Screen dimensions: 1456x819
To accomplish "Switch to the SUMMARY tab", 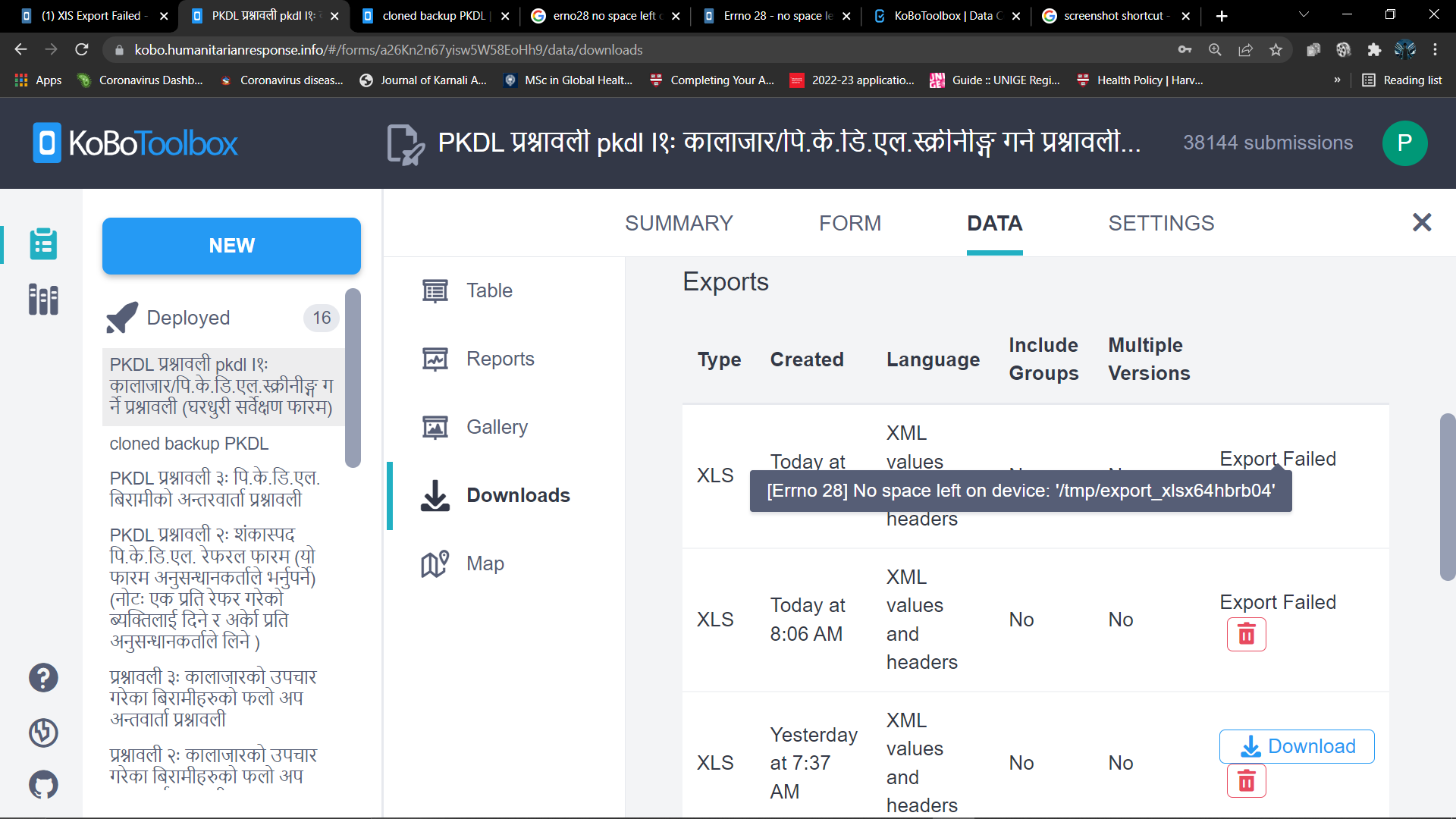I will (x=679, y=223).
